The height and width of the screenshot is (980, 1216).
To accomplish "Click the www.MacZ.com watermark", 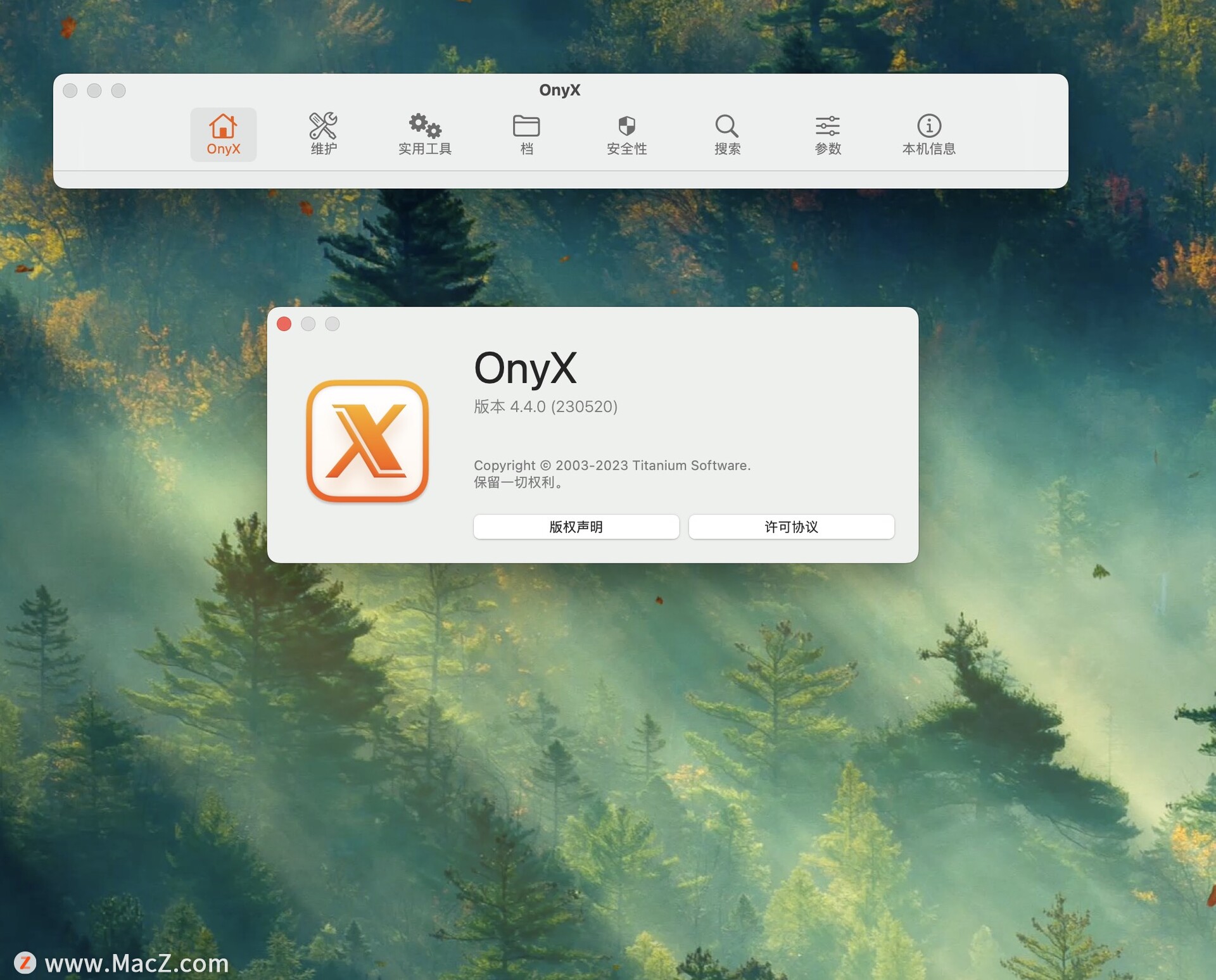I will click(x=136, y=964).
